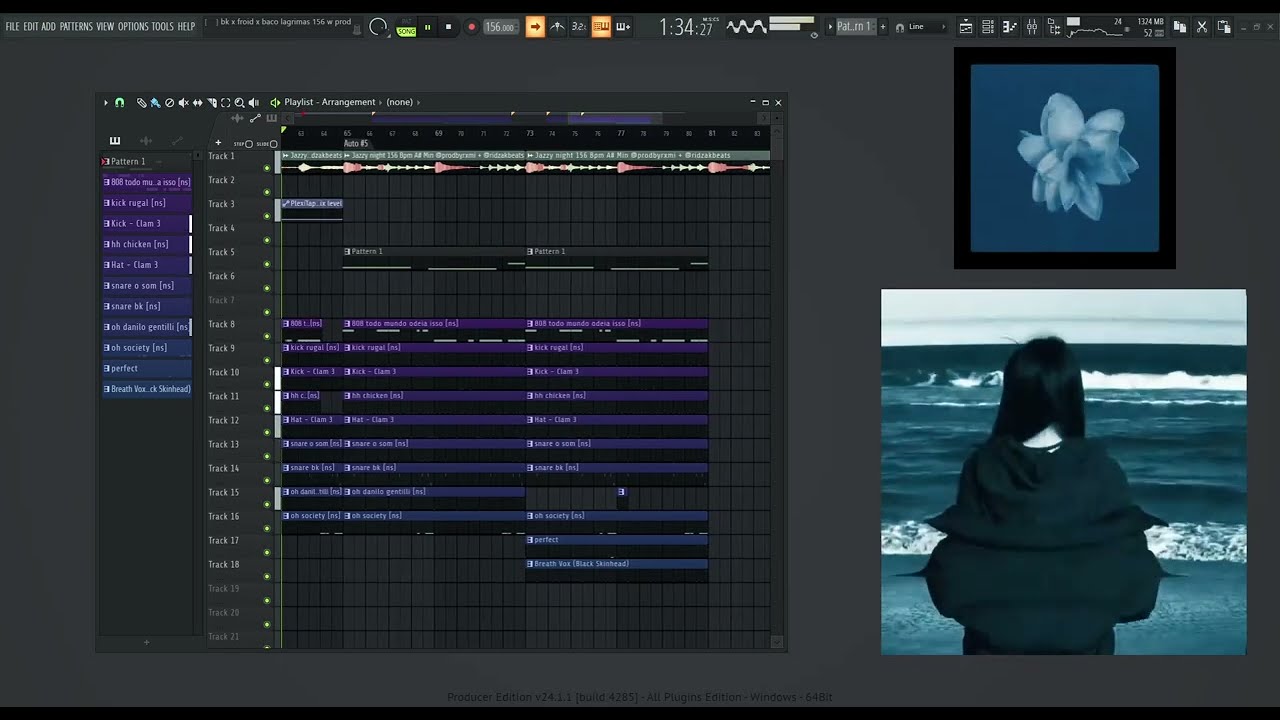Click the metronome icon

[557, 27]
